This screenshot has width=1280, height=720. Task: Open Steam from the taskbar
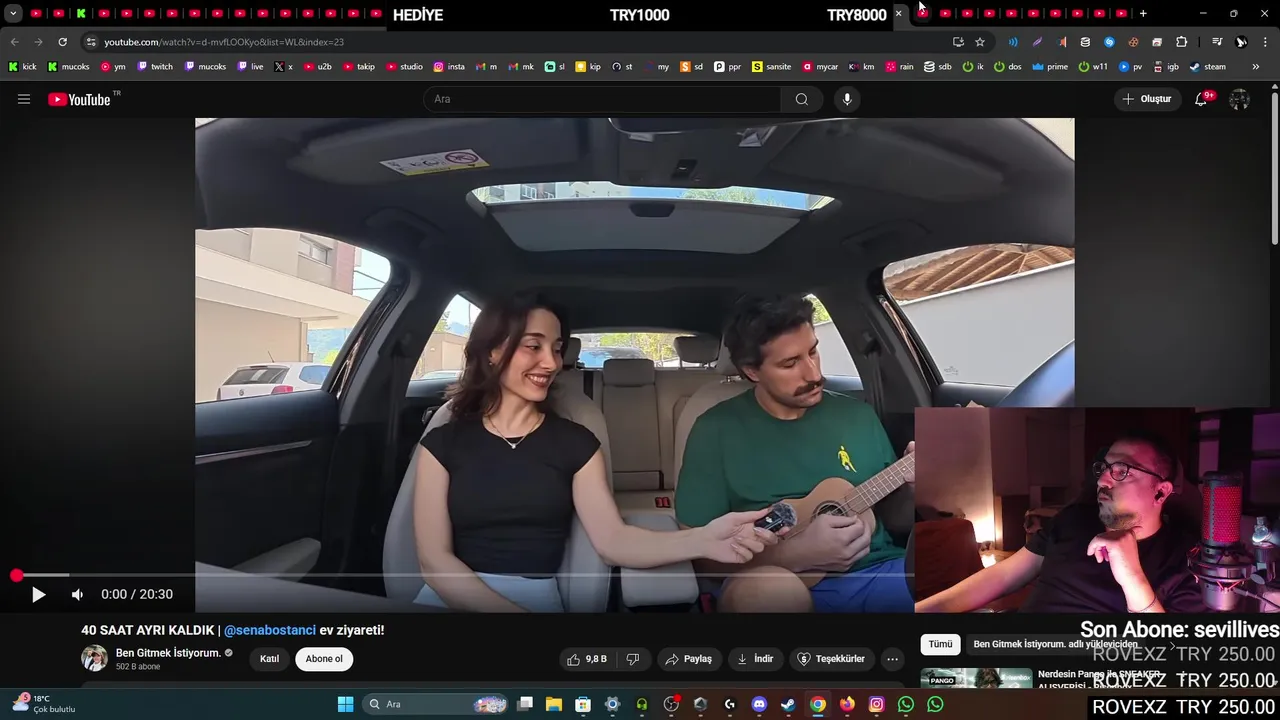tap(788, 704)
